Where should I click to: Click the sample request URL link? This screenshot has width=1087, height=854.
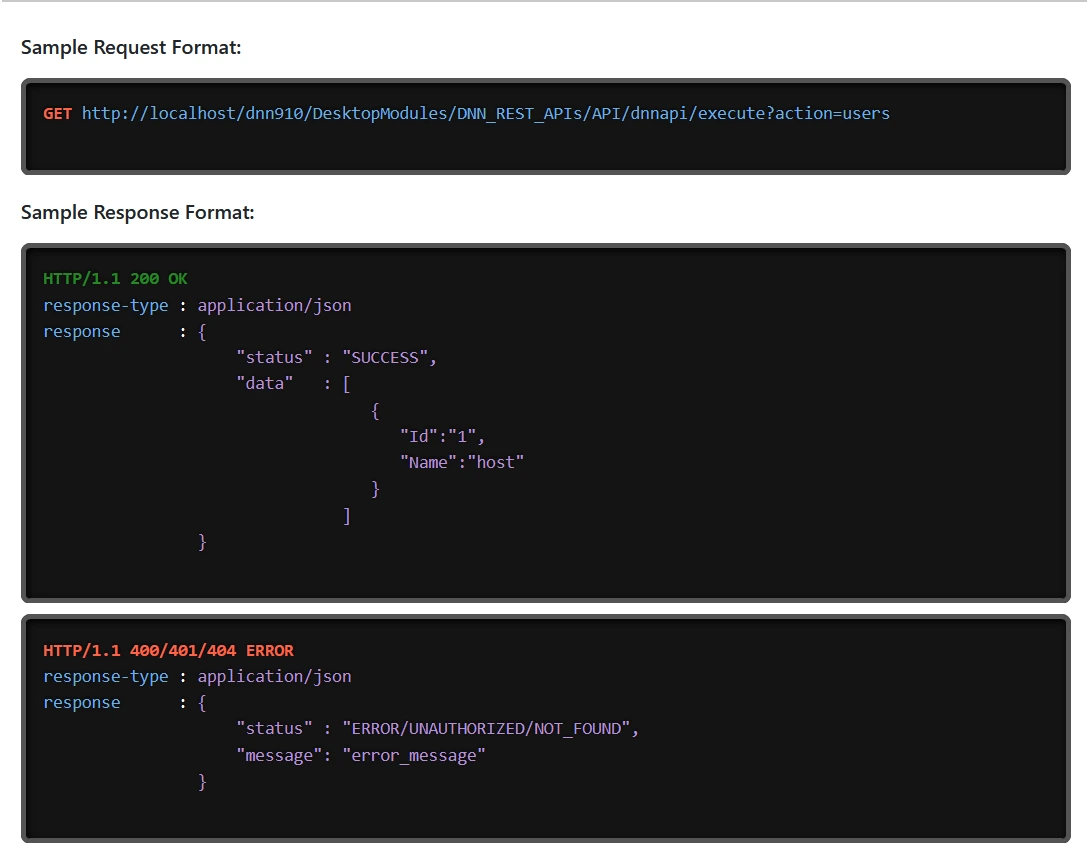click(485, 113)
